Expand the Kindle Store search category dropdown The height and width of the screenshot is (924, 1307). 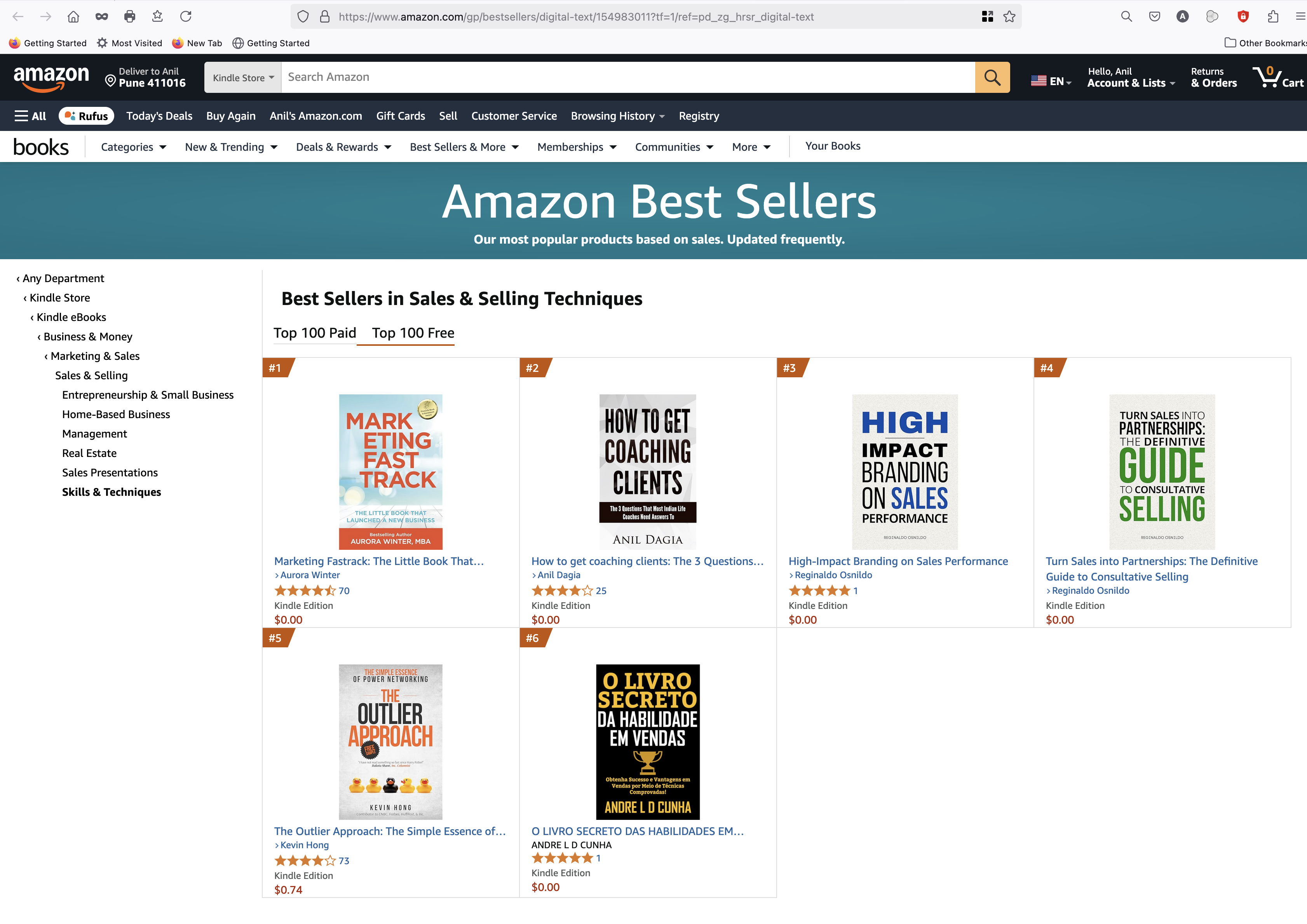[243, 78]
